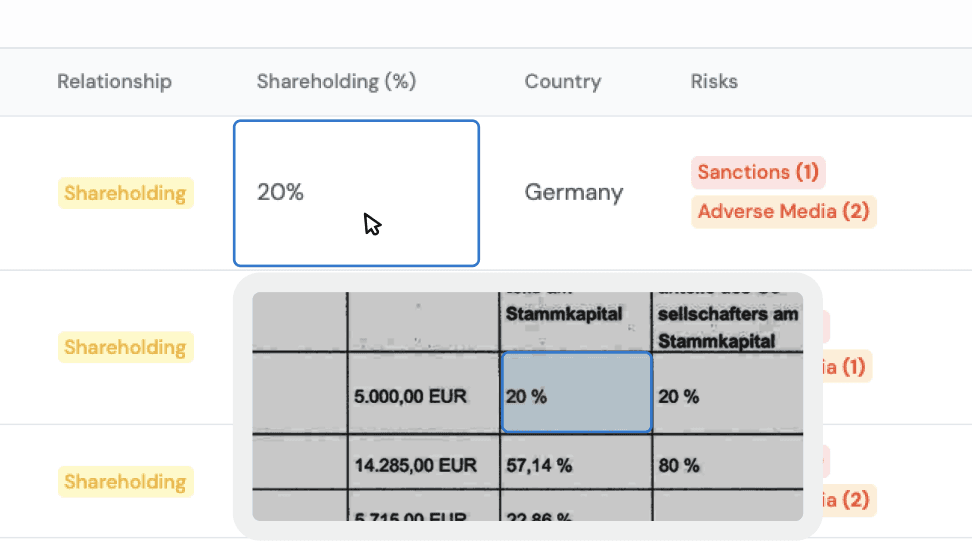Open the Sanctions (1) risk tag

pos(758,172)
